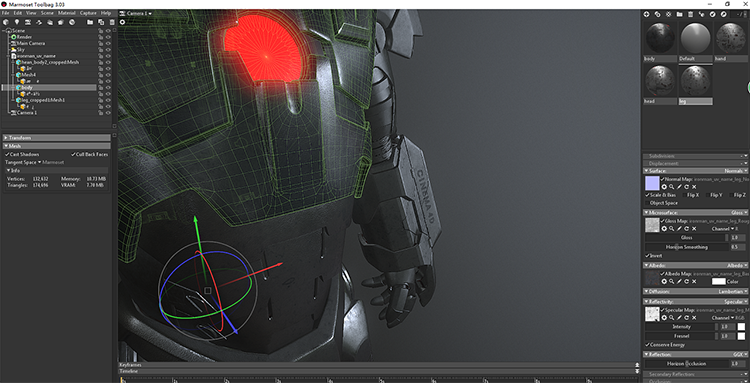
Task: Disable Scale & Bias checkbox
Action: (647, 195)
